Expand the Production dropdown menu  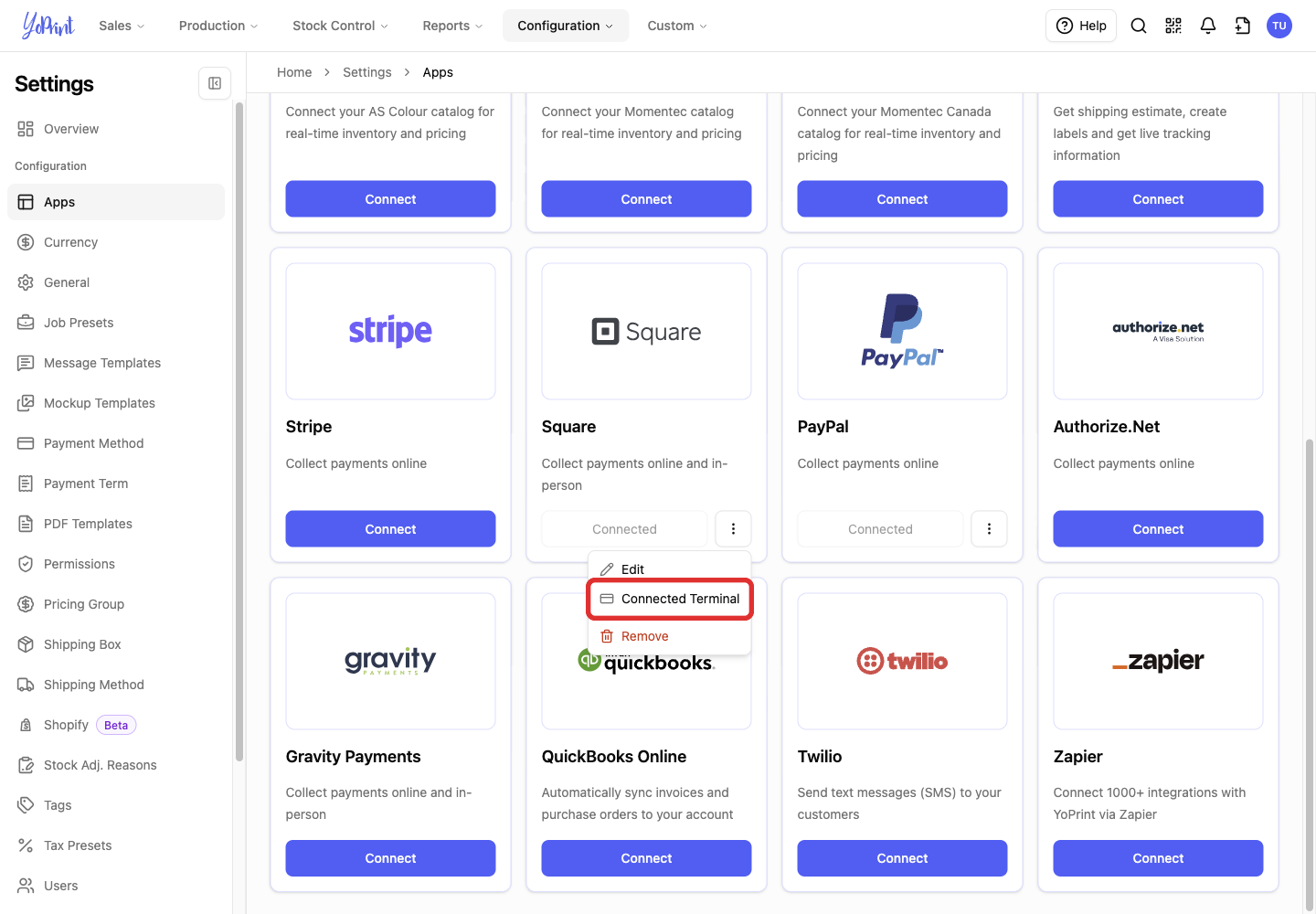tap(218, 26)
